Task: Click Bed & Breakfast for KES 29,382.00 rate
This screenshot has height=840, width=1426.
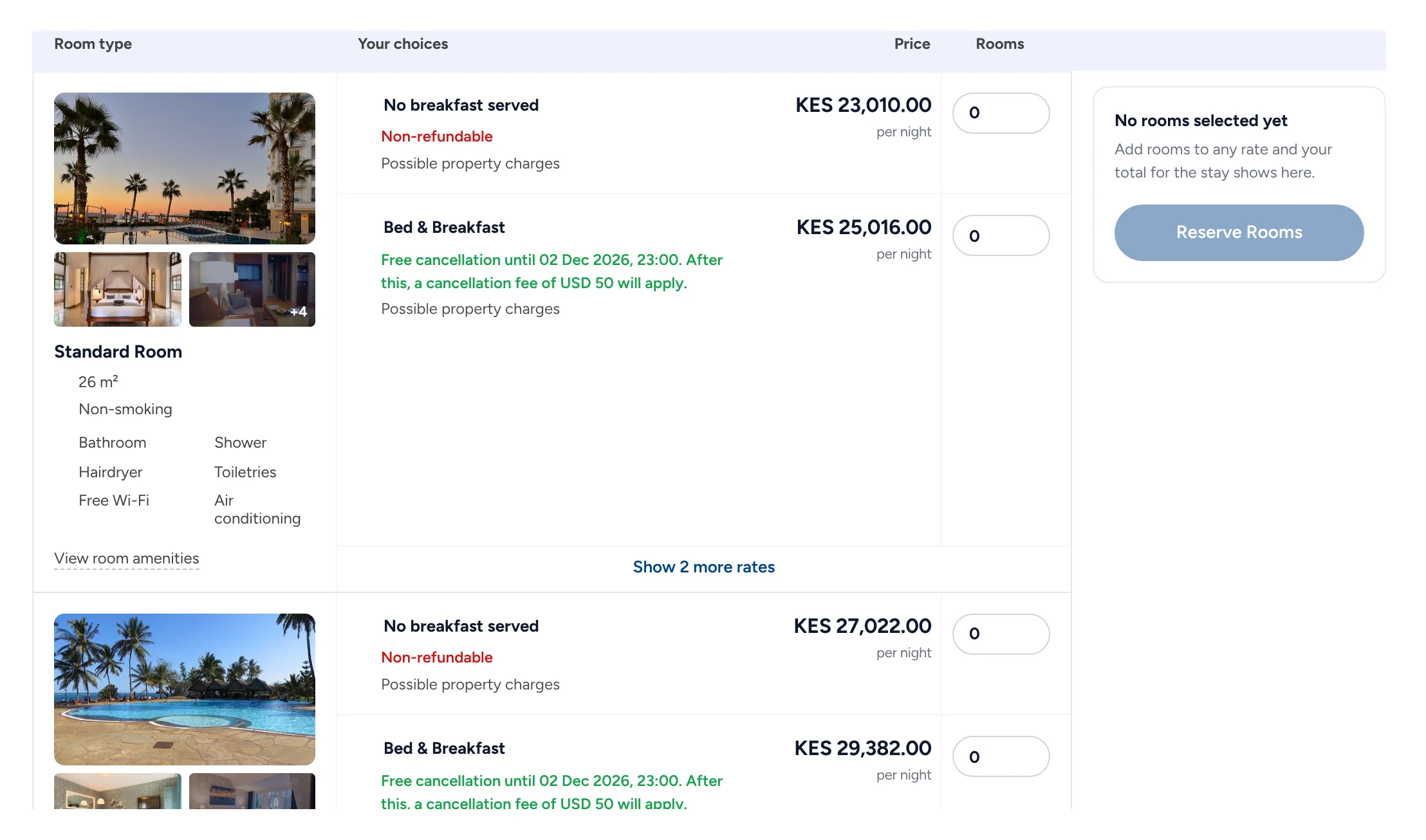Action: click(x=445, y=749)
